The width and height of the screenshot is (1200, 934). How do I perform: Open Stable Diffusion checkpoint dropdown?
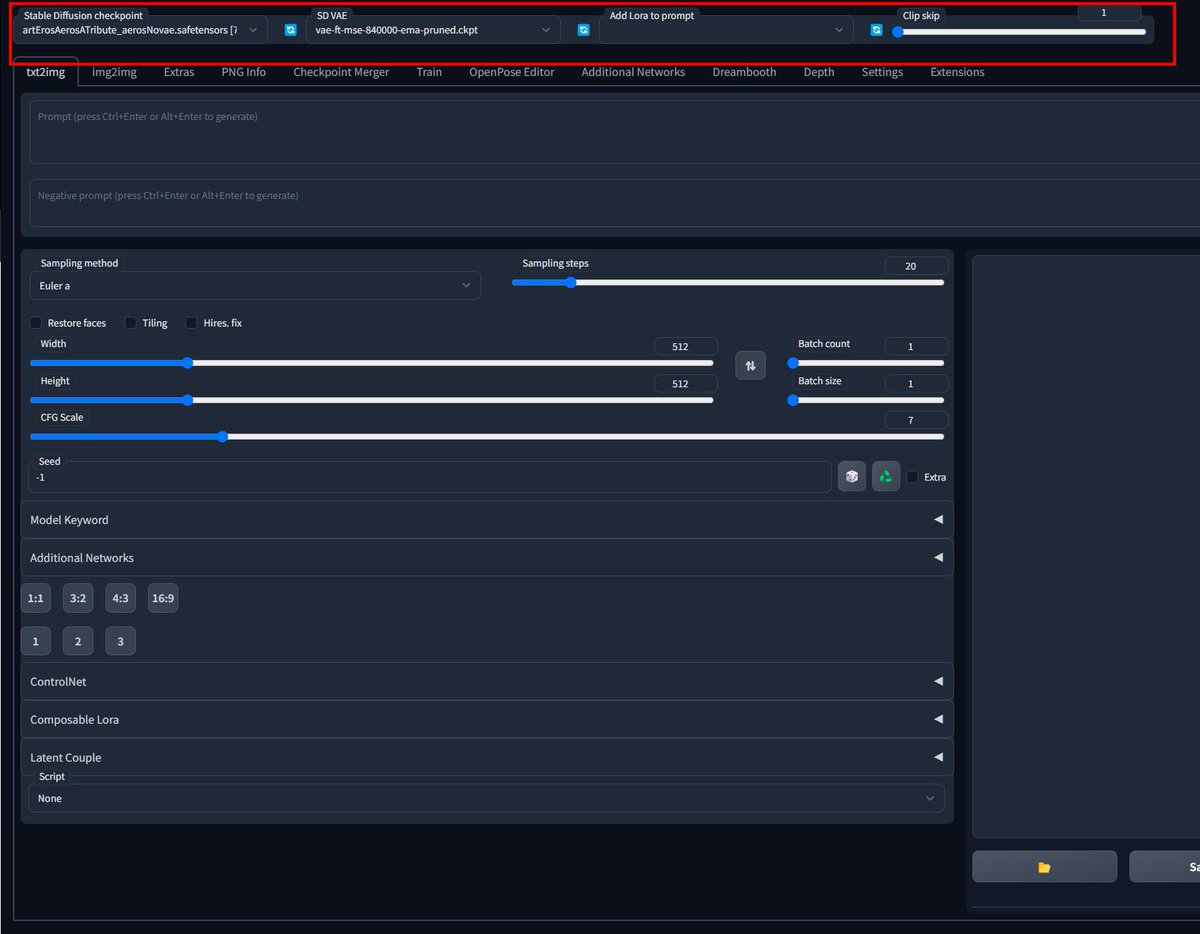tap(141, 30)
